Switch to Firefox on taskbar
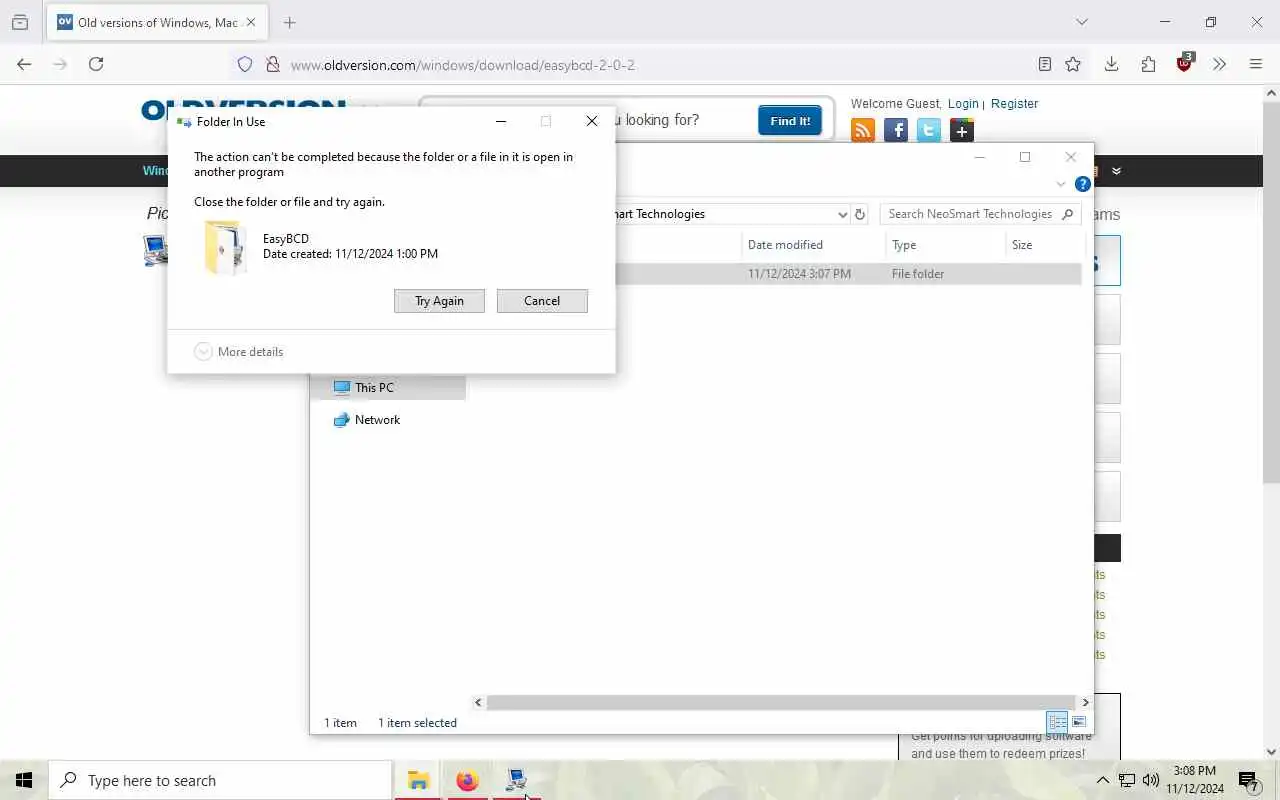This screenshot has height=800, width=1280. click(467, 781)
